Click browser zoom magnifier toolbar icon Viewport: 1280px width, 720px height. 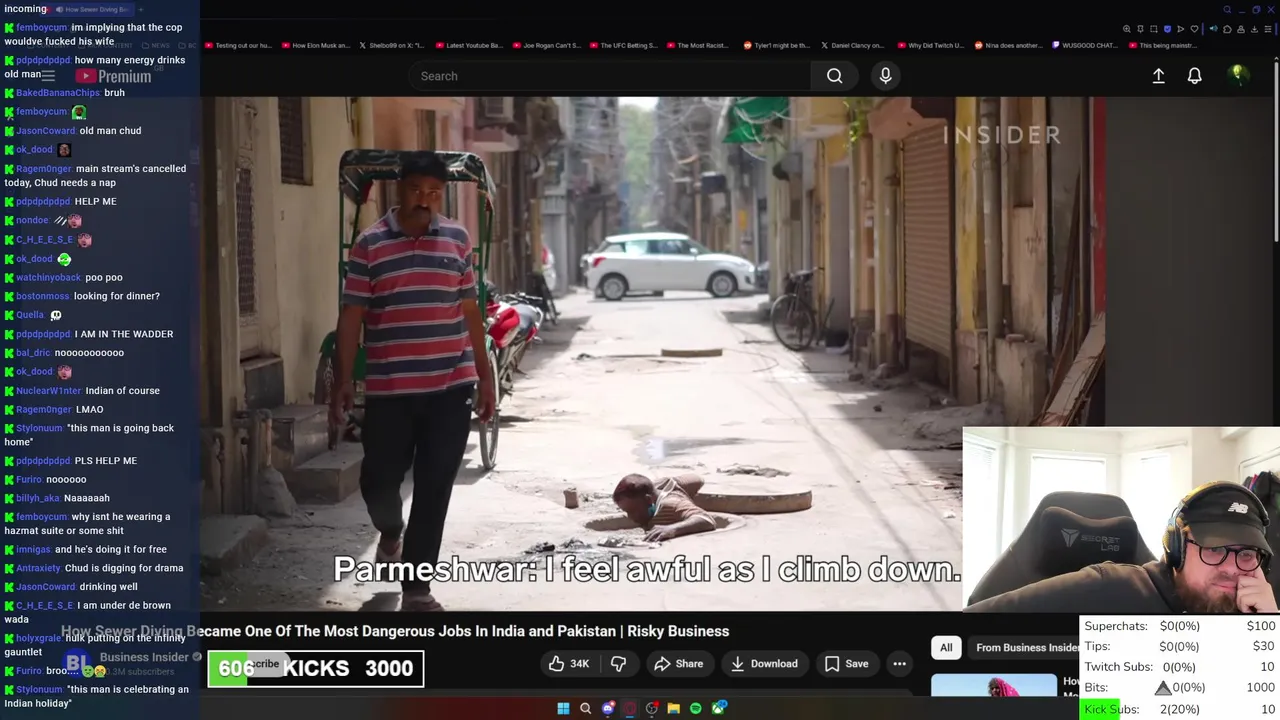[1127, 29]
